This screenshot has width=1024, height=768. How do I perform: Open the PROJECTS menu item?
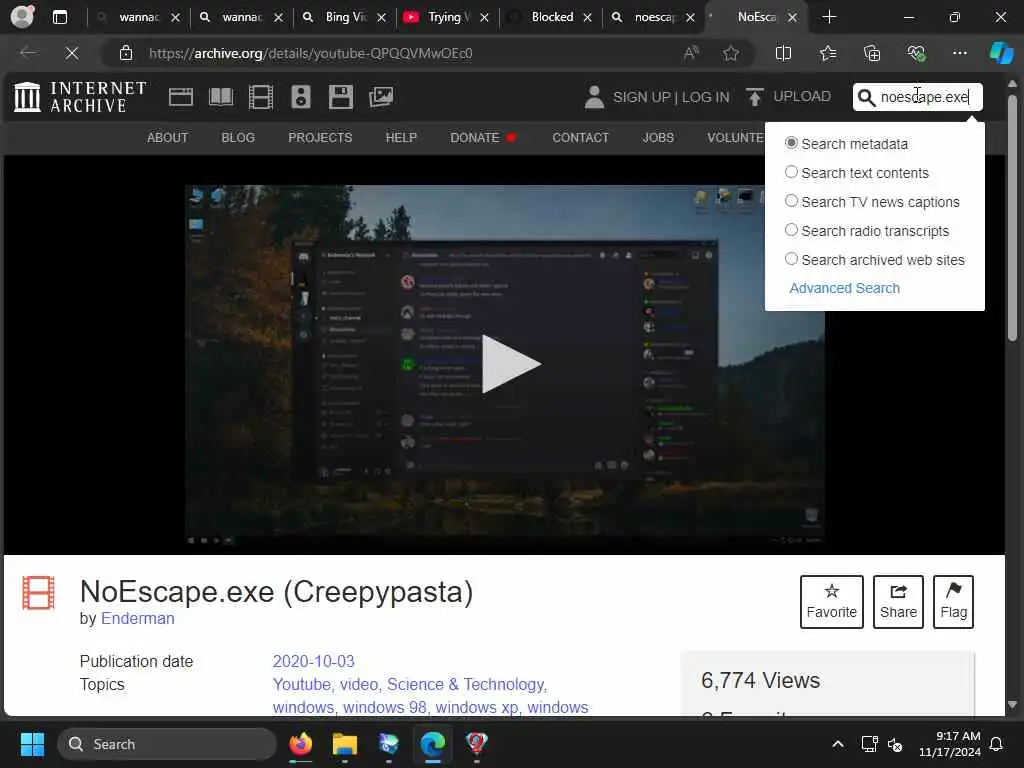tap(320, 138)
